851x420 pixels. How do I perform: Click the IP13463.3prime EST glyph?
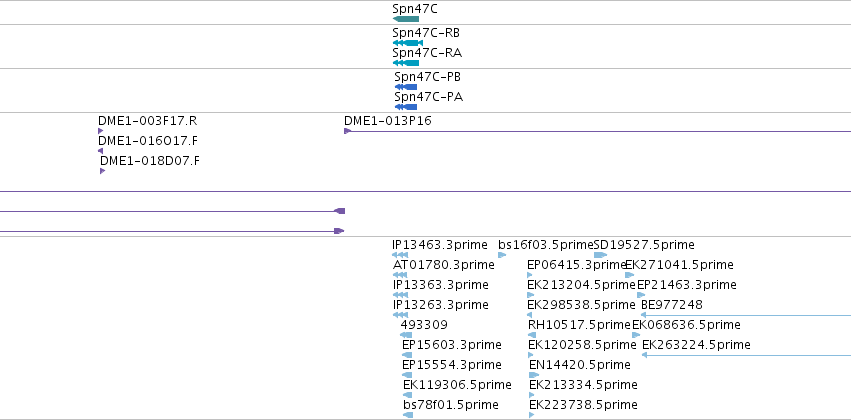coord(400,255)
